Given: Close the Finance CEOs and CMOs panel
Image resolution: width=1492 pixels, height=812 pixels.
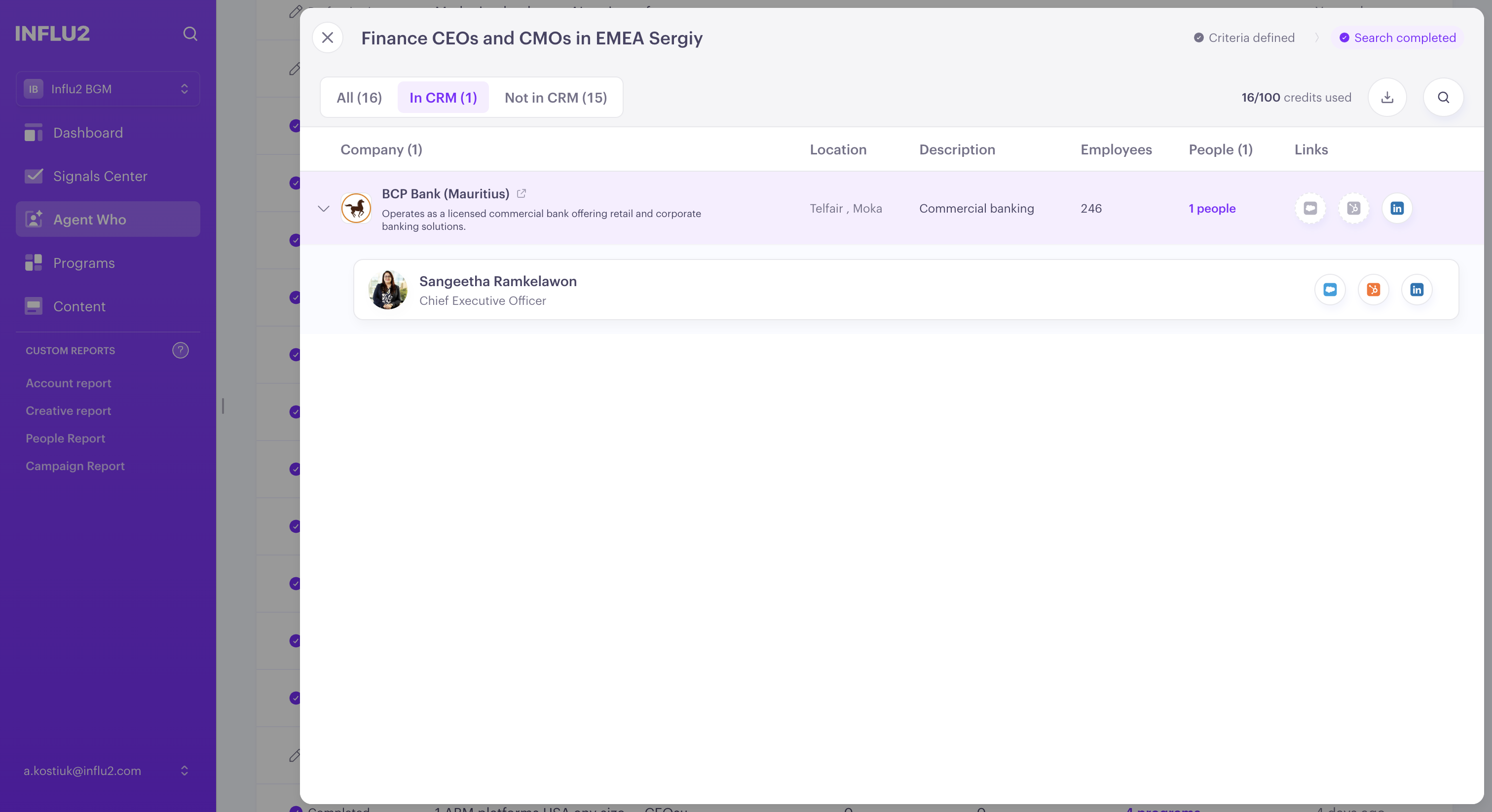Looking at the screenshot, I should [x=327, y=37].
